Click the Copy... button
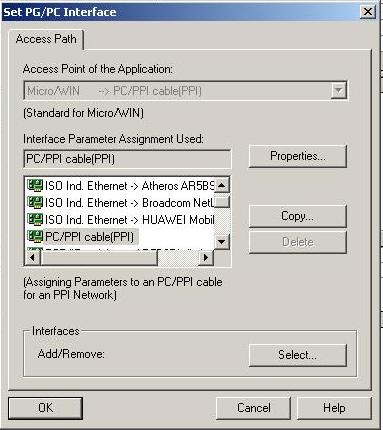 click(x=298, y=216)
